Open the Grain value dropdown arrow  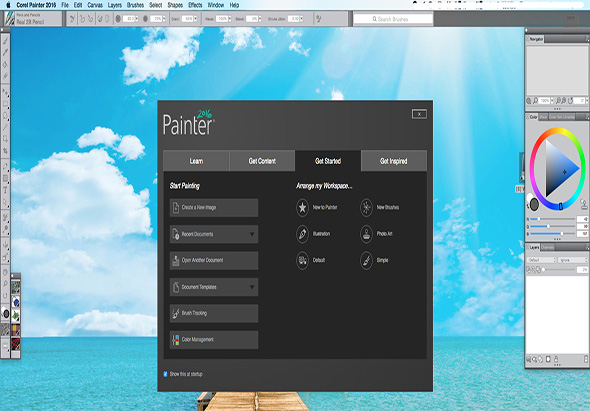[195, 18]
